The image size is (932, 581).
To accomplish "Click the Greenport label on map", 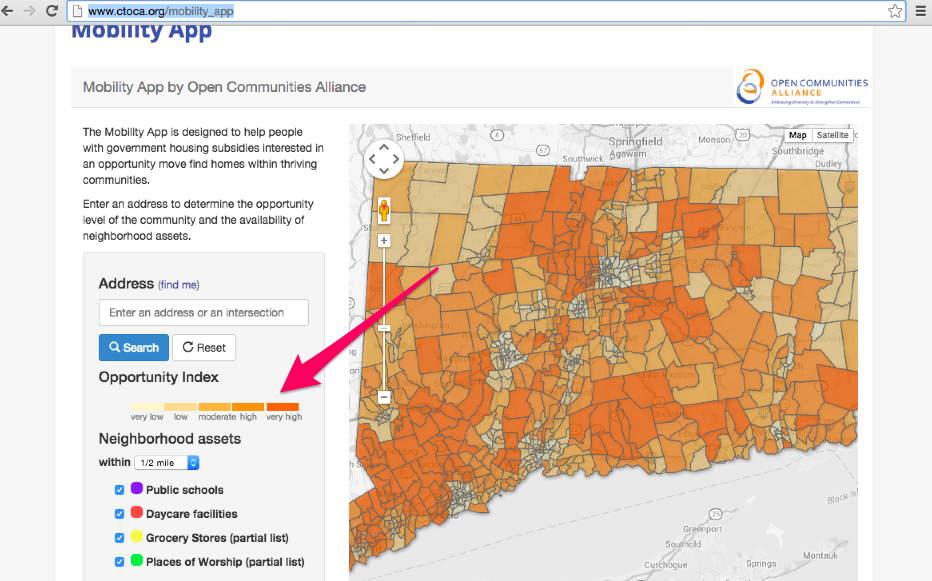I will pos(703,529).
